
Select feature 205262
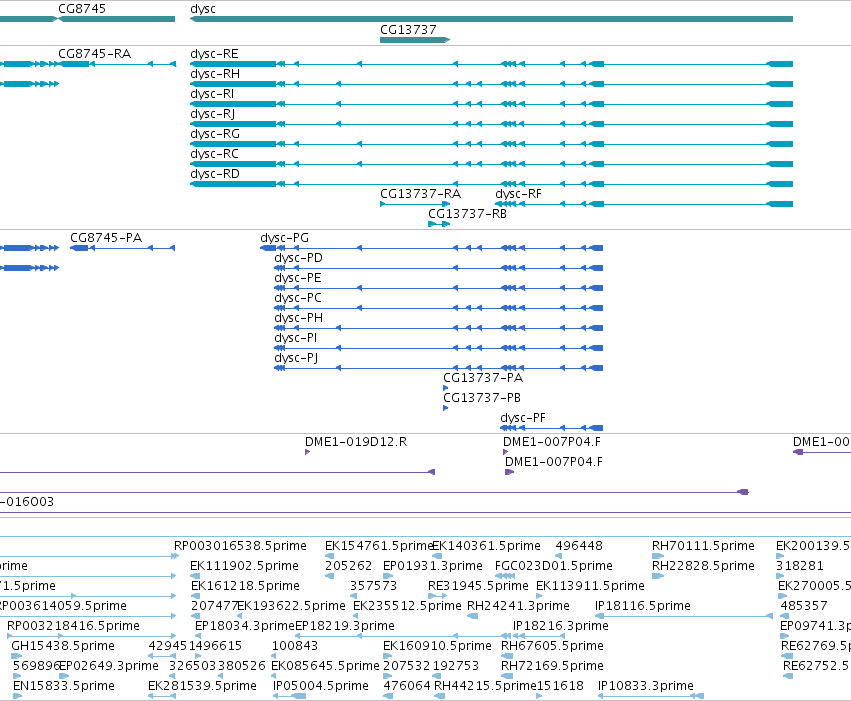(348, 566)
